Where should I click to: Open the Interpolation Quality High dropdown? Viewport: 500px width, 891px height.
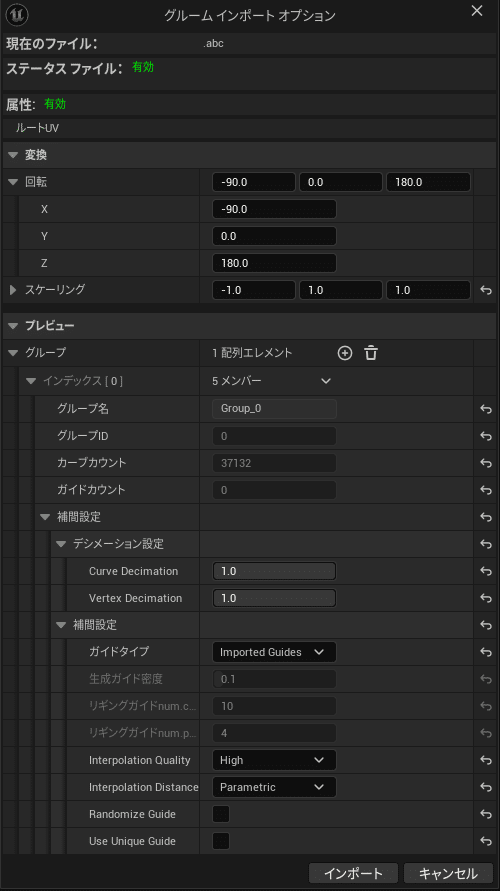click(x=274, y=760)
